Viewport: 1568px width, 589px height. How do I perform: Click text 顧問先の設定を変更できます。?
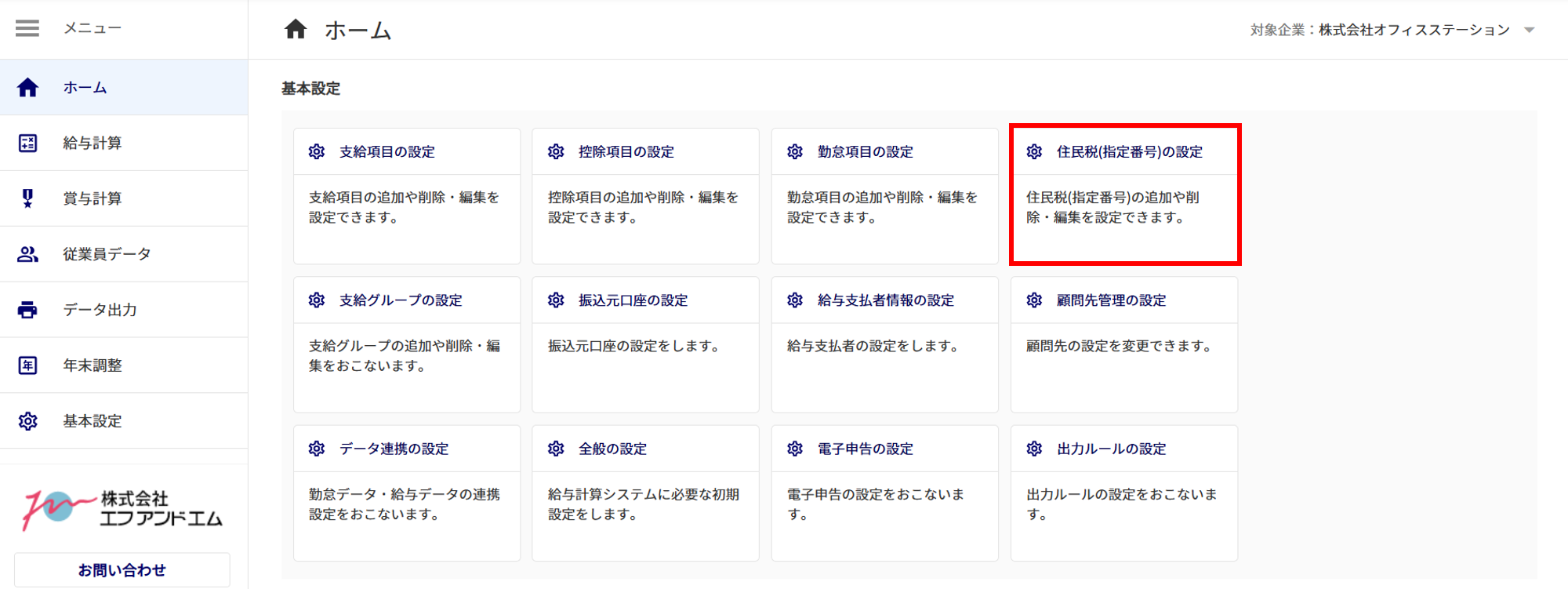[x=1119, y=346]
